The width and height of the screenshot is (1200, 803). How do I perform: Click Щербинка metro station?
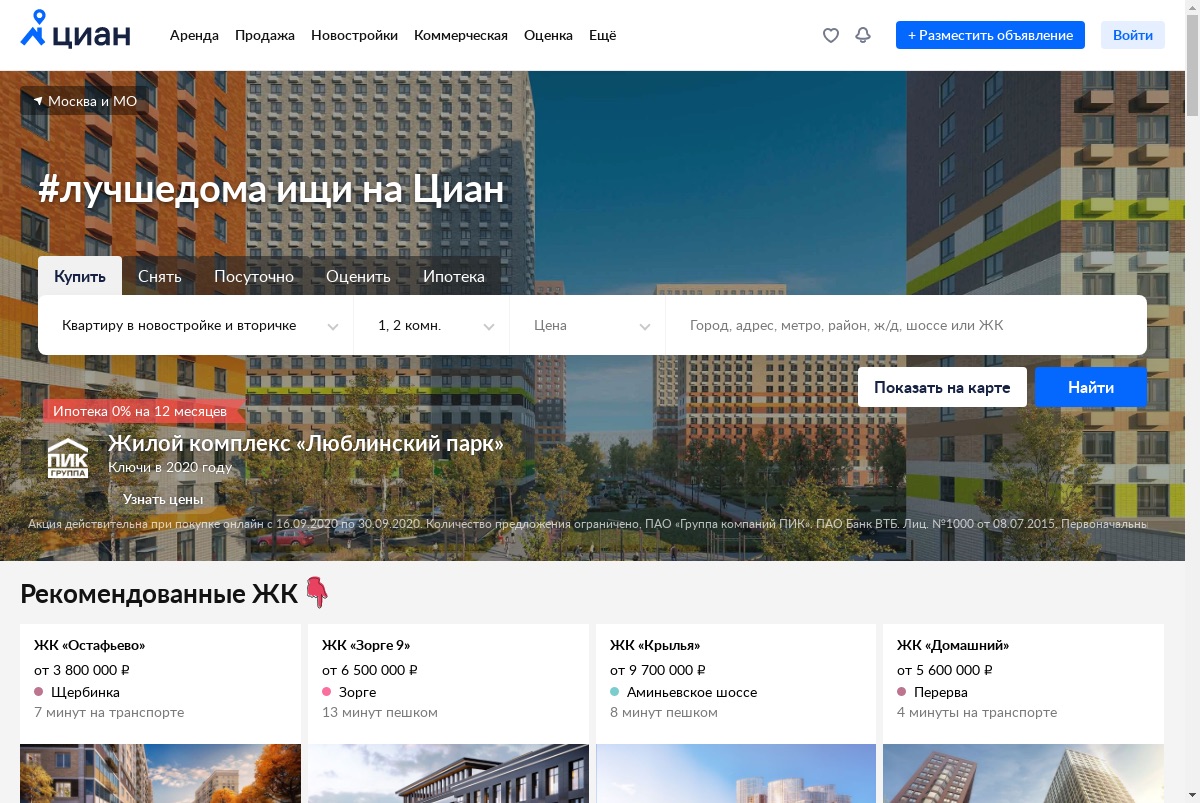pyautogui.click(x=85, y=692)
